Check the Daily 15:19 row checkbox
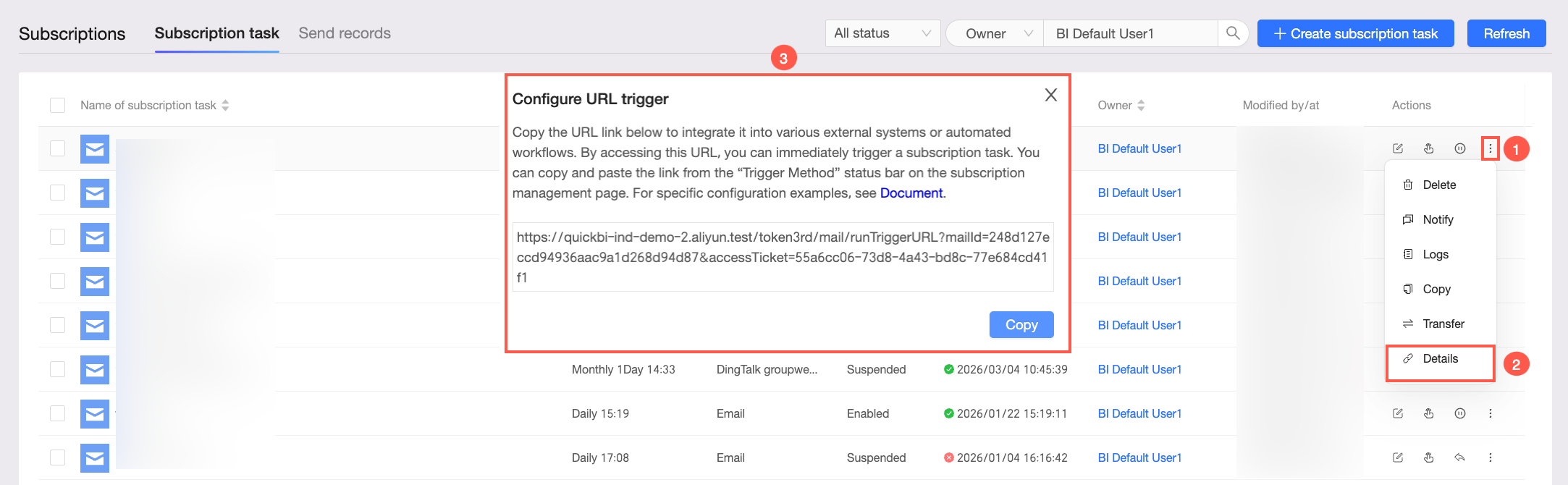1568x485 pixels. 58,413
